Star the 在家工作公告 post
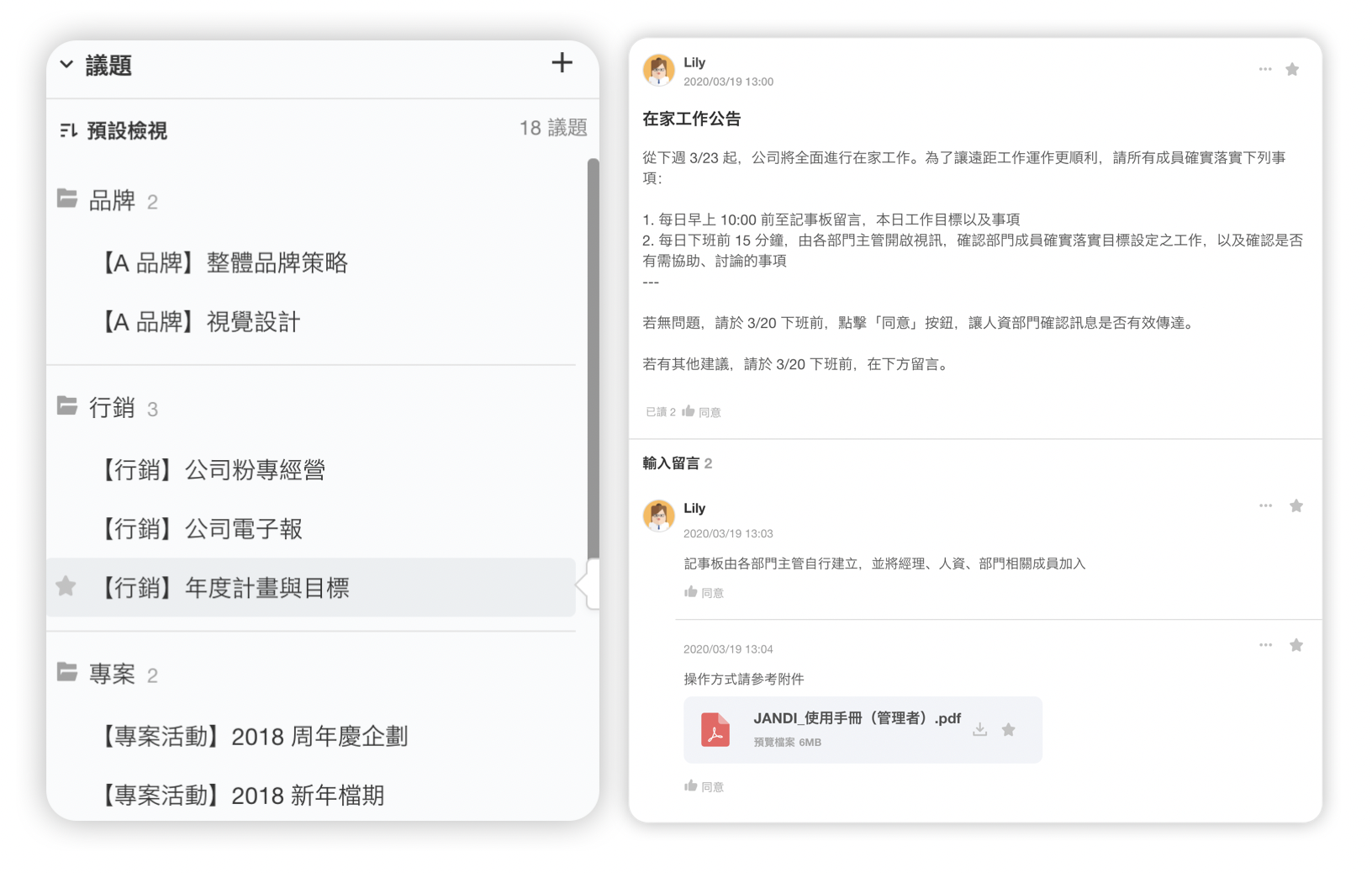 point(1292,70)
